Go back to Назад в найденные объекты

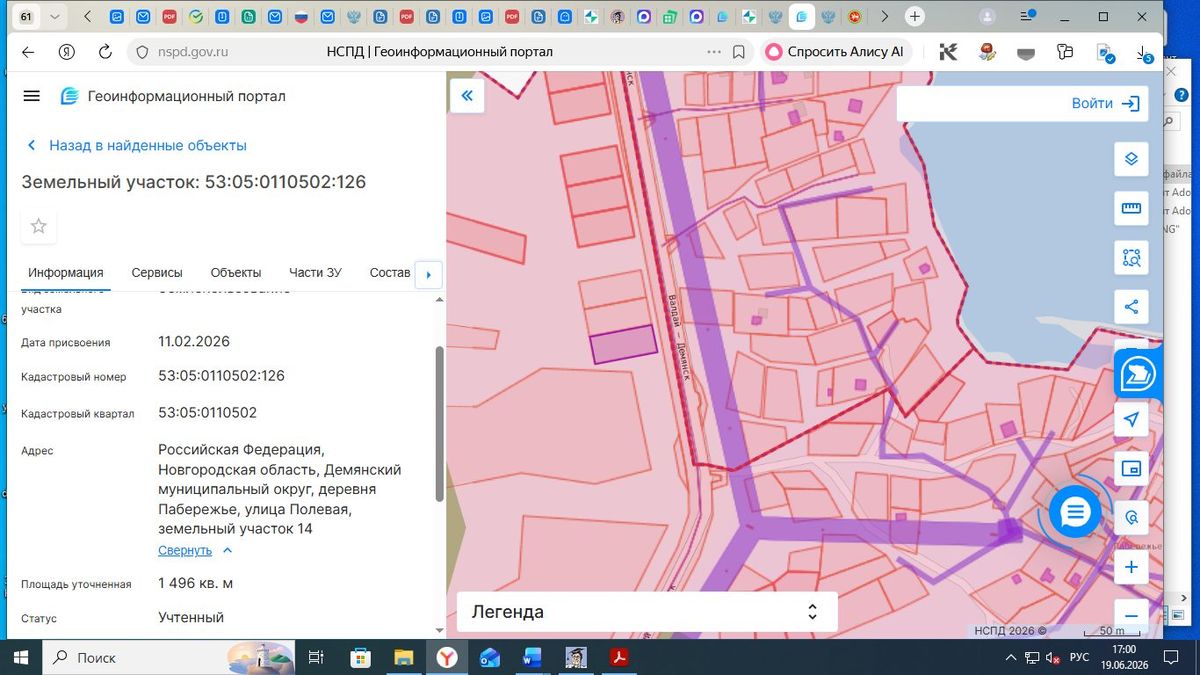pyautogui.click(x=137, y=145)
